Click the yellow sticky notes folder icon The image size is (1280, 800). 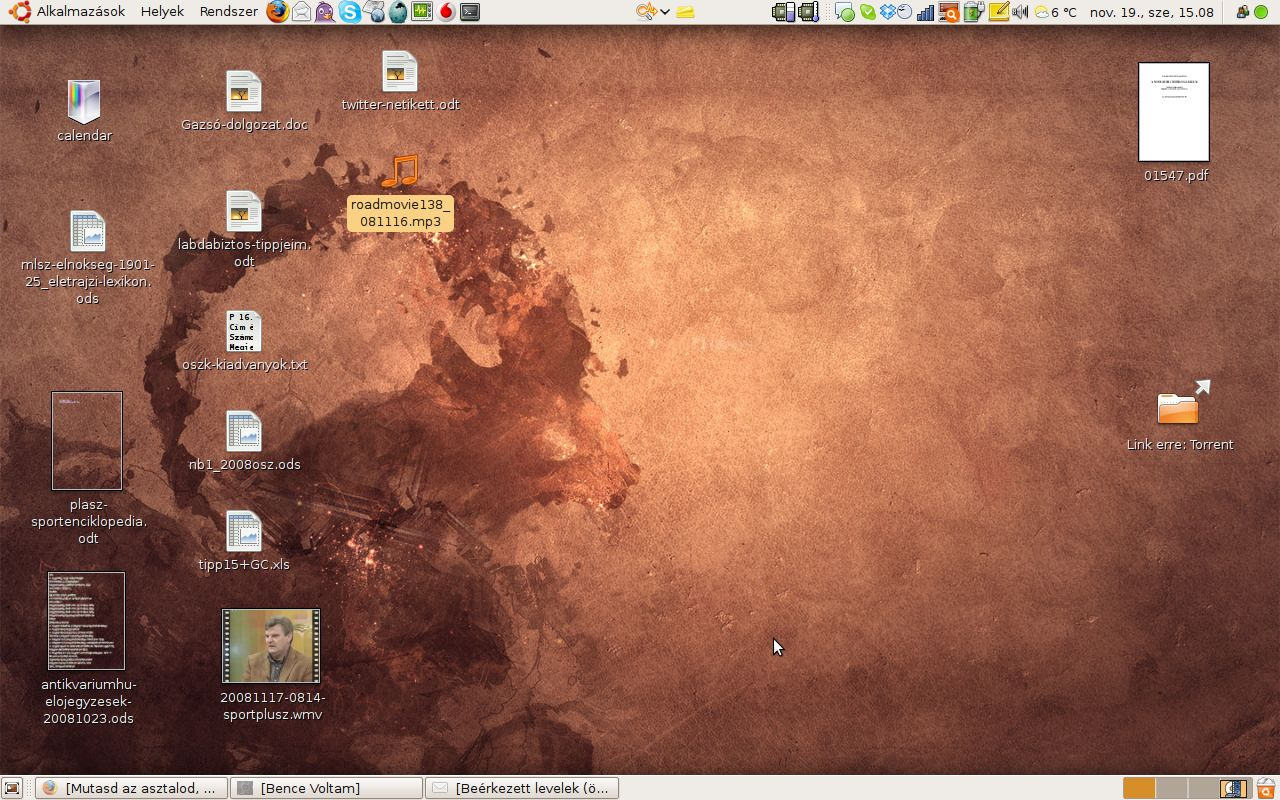coord(685,12)
